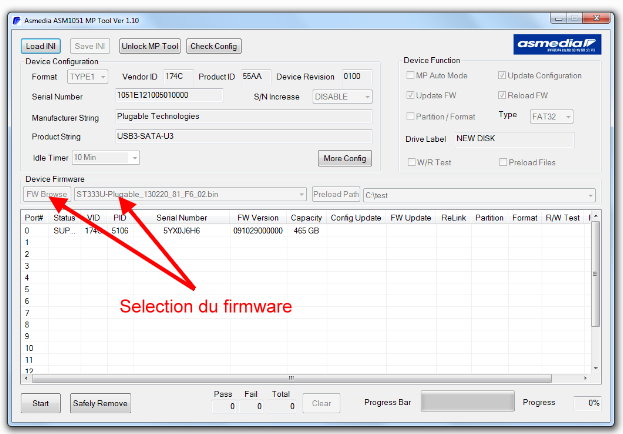
Task: Click the table scroll-right arrow
Action: coord(585,378)
